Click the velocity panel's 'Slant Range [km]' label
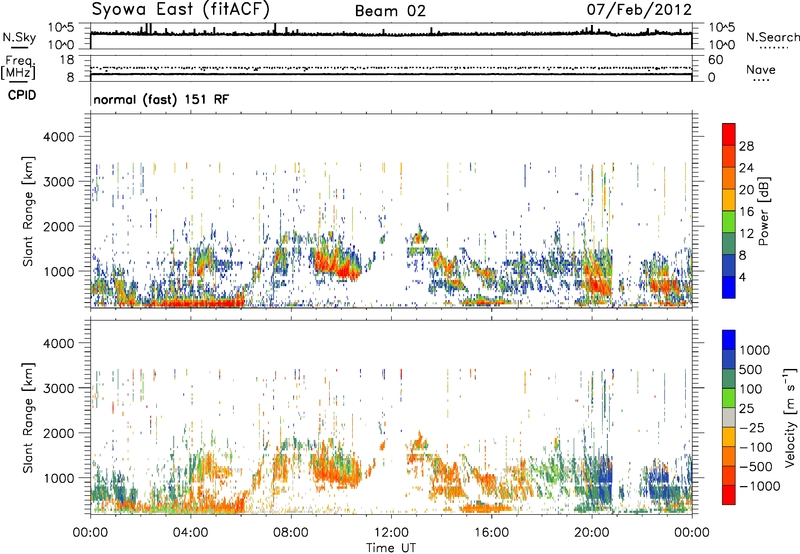Screen dimensions: 800x554 (28, 418)
